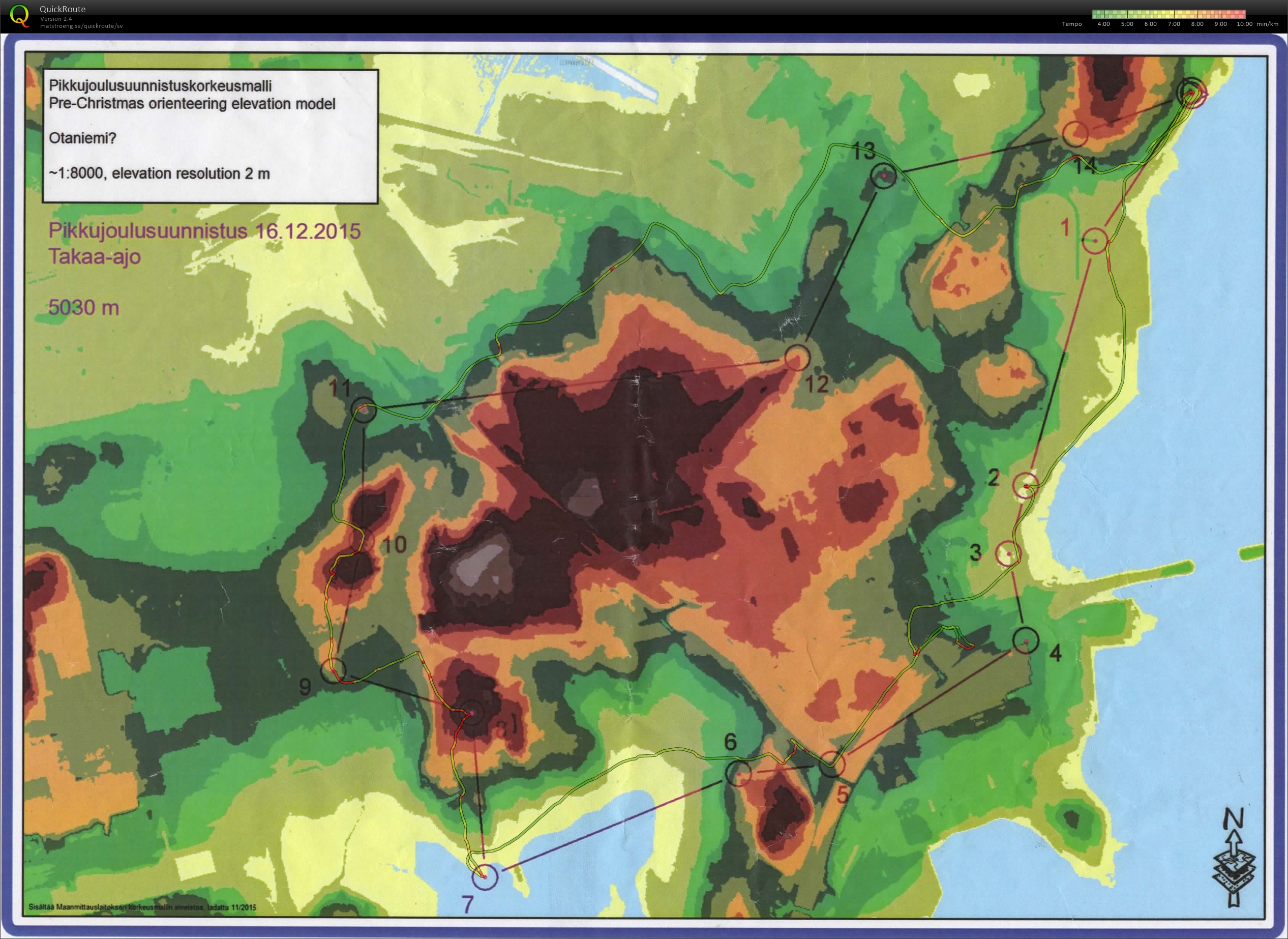The height and width of the screenshot is (939, 1288).
Task: Click control circle 14 on the map
Action: tap(1074, 134)
